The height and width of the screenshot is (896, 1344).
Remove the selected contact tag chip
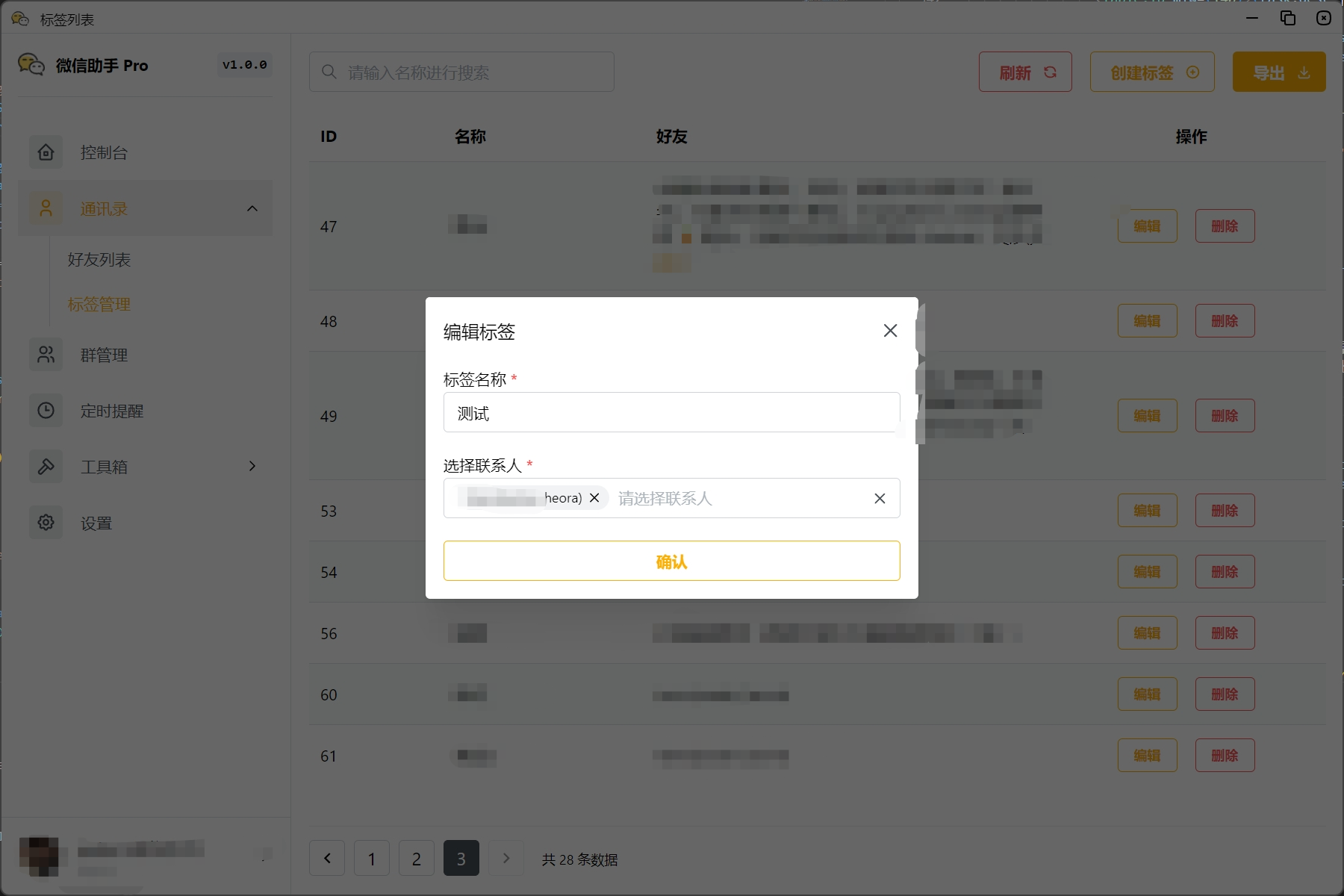click(x=594, y=498)
